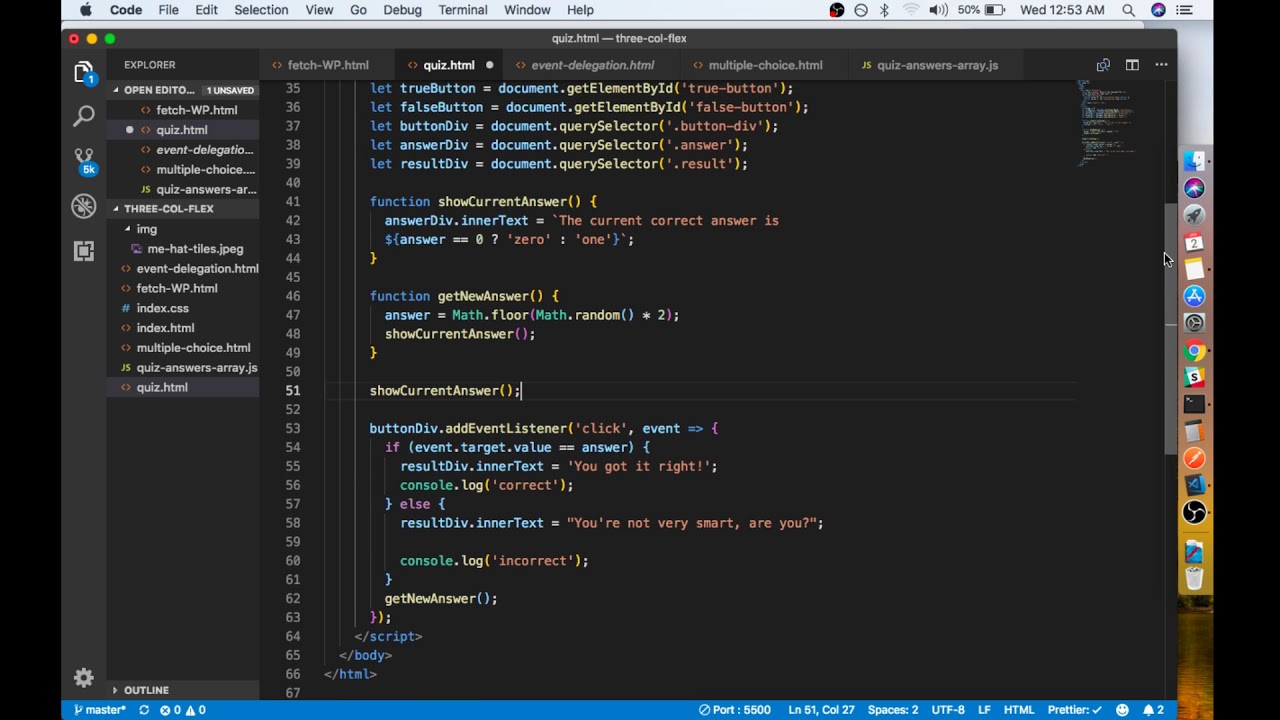Switch to the fetch-WP.html tab
This screenshot has height=720, width=1280.
tap(328, 65)
